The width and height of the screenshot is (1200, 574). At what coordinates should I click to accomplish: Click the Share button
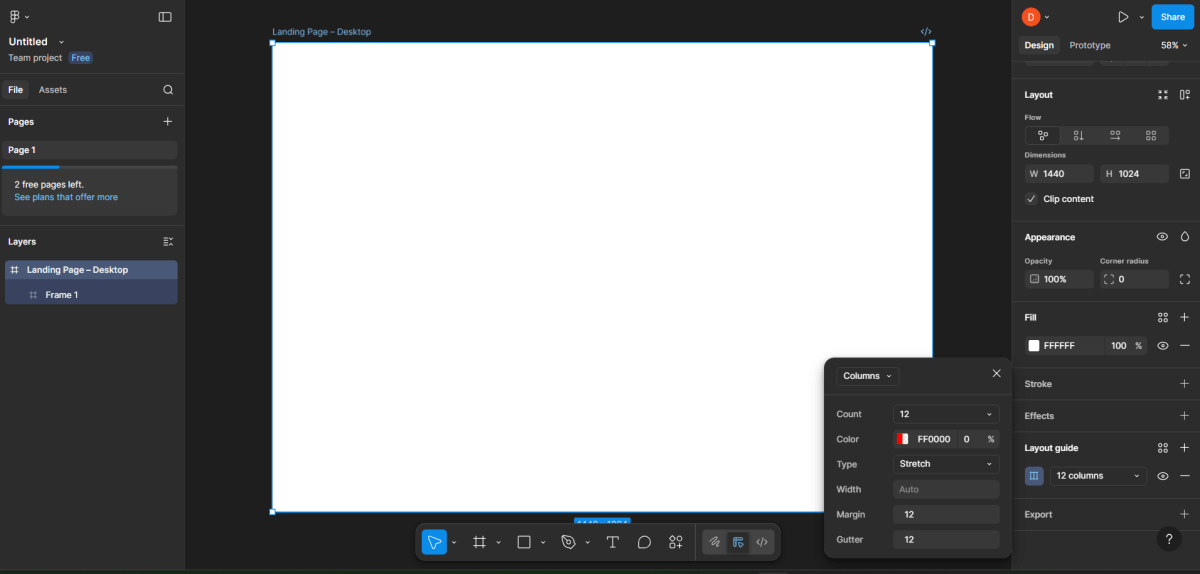1172,17
